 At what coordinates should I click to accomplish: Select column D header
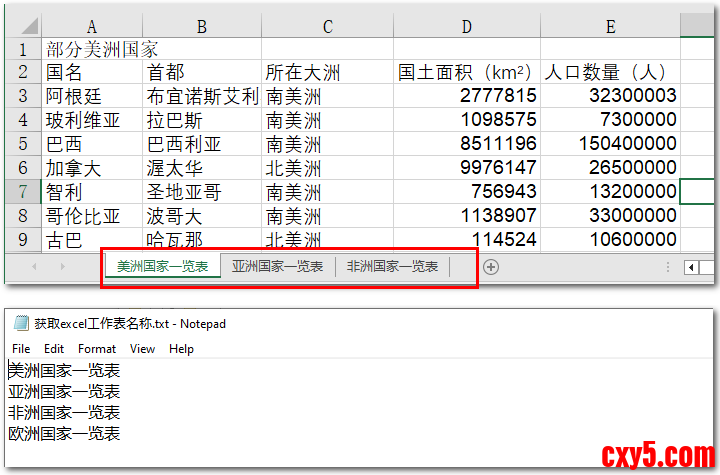click(x=467, y=27)
